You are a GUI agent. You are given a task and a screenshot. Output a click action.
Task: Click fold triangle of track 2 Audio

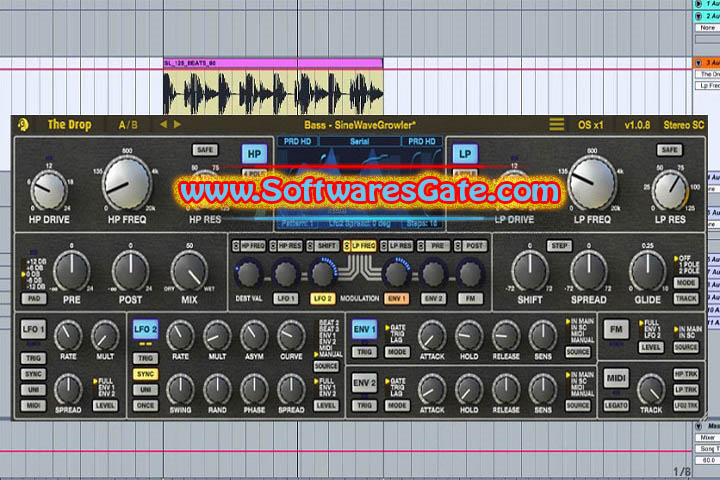[698, 16]
